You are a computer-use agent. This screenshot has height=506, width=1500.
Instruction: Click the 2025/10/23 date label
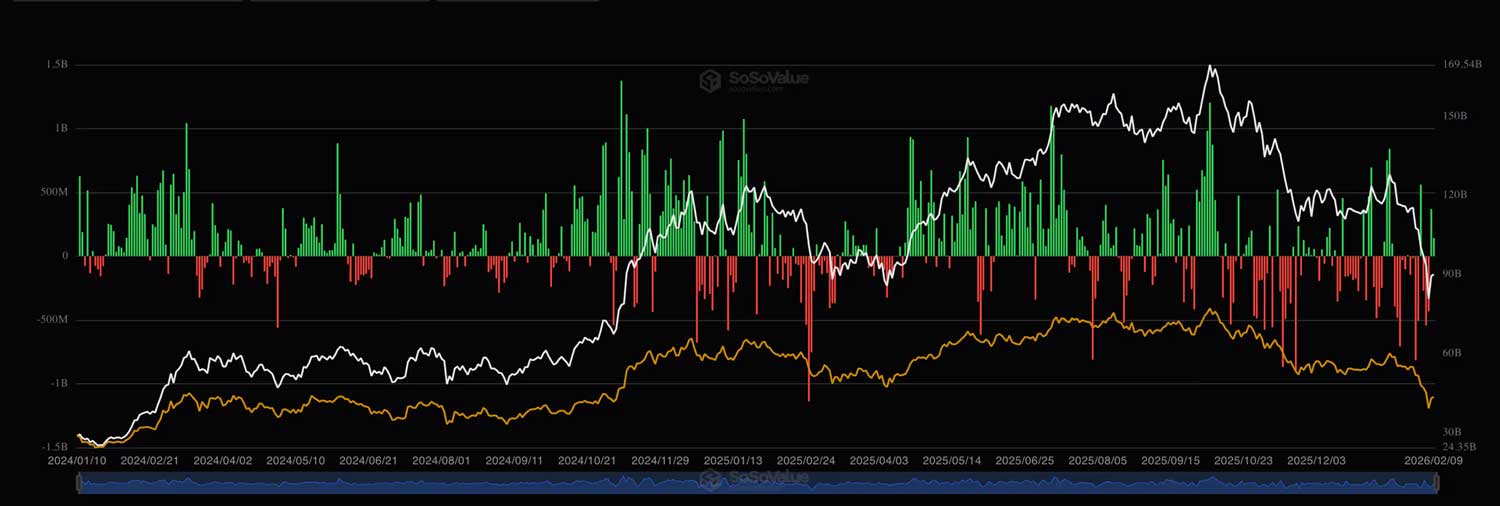[1243, 461]
